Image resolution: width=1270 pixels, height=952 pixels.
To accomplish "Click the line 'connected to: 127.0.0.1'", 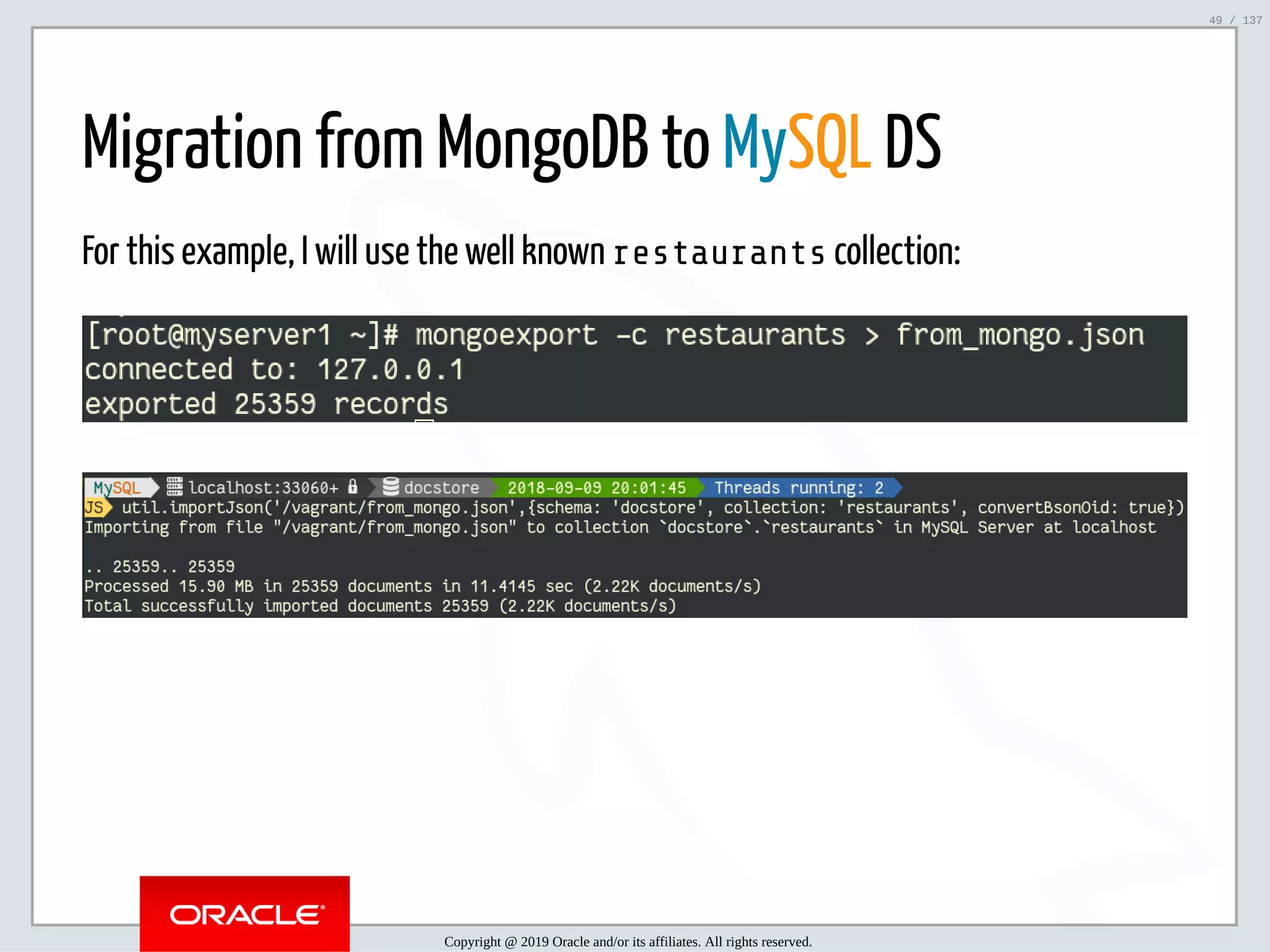I will (274, 369).
